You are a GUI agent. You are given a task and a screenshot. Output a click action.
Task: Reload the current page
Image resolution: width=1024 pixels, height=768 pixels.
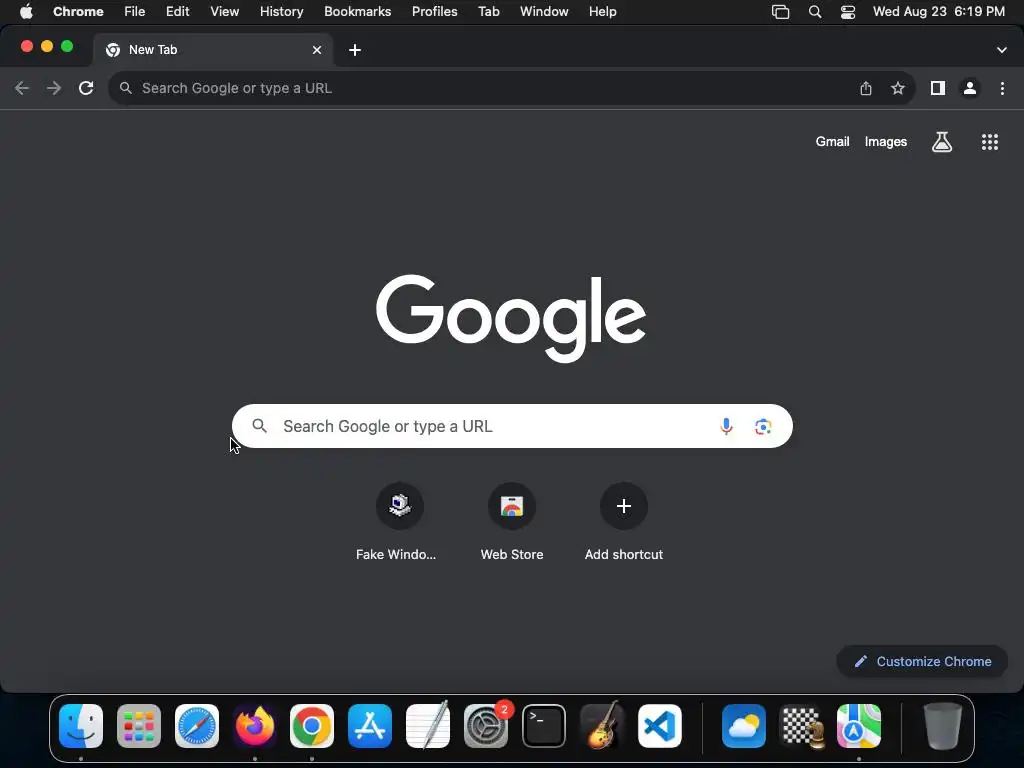point(86,88)
